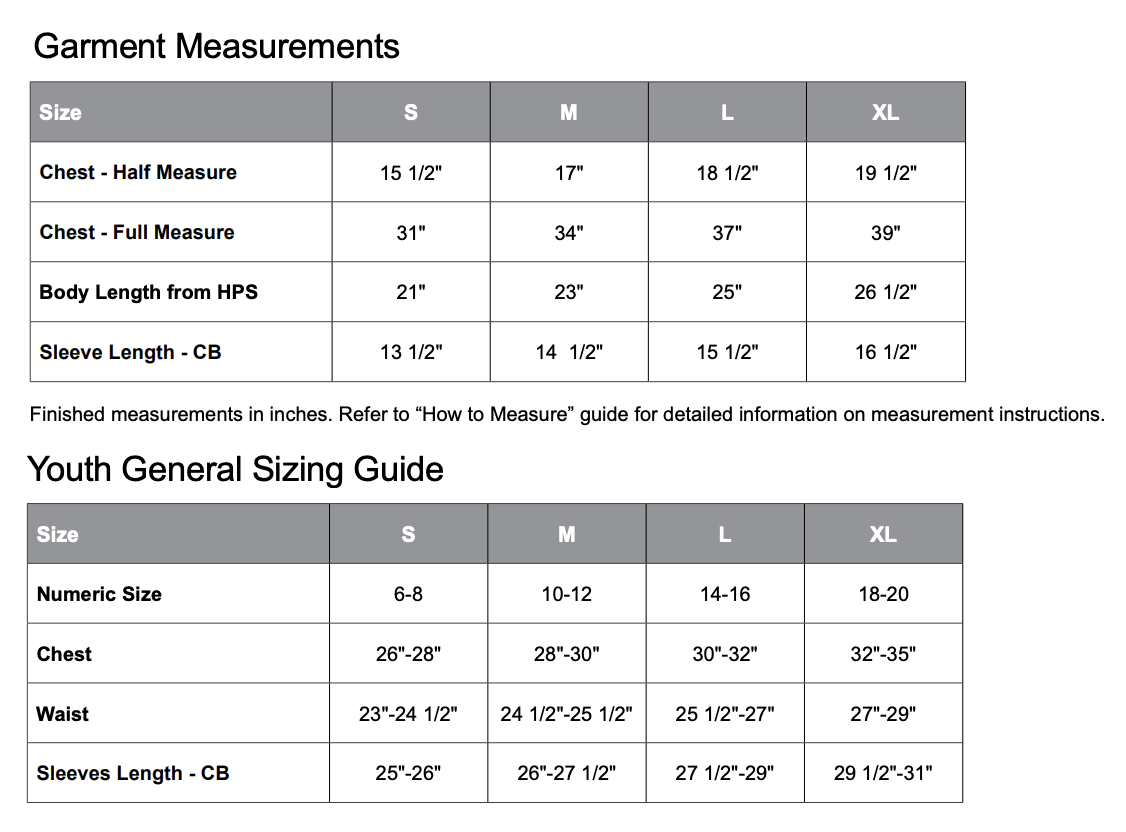Viewport: 1126px width, 832px height.
Task: Select the 10-12 numeric size cell
Action: 566,594
